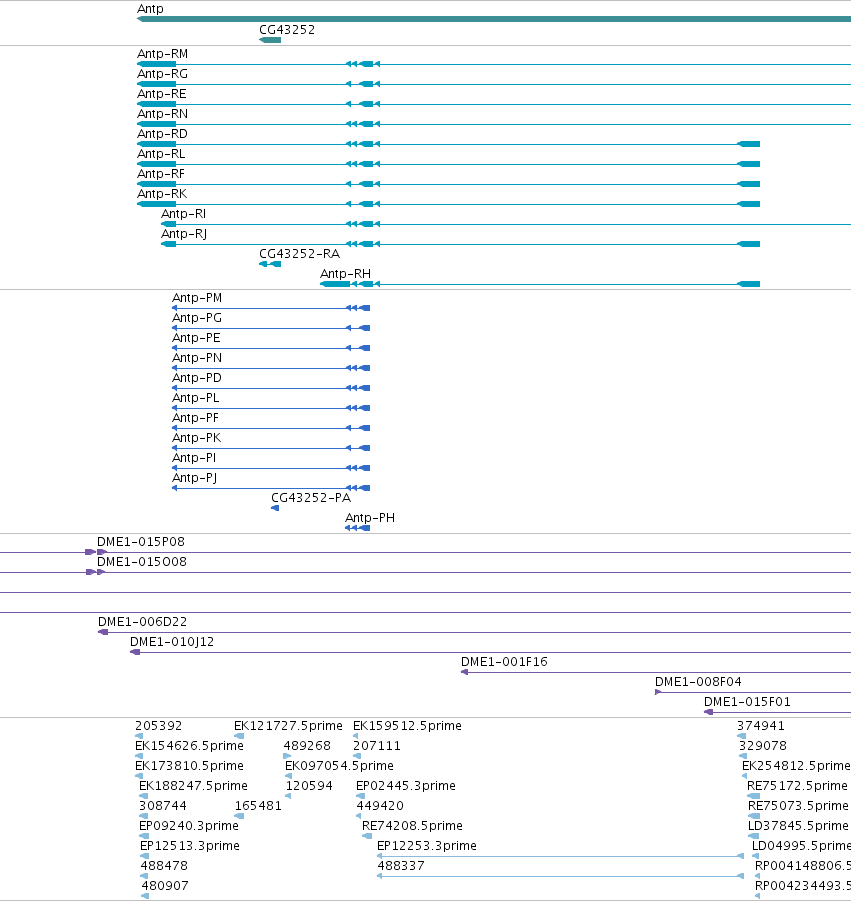
Task: Select EST 488478 label
Action: click(x=164, y=866)
